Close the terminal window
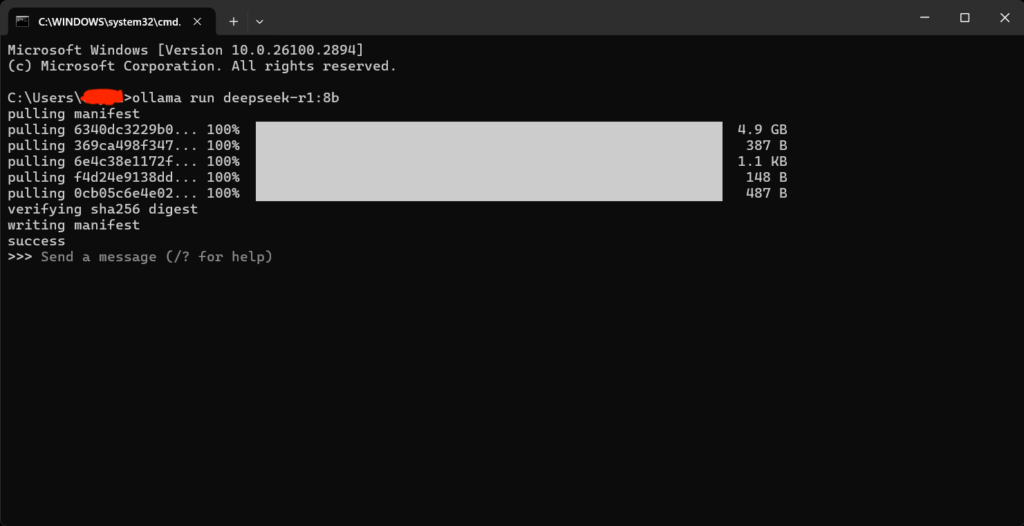 (x=1004, y=18)
